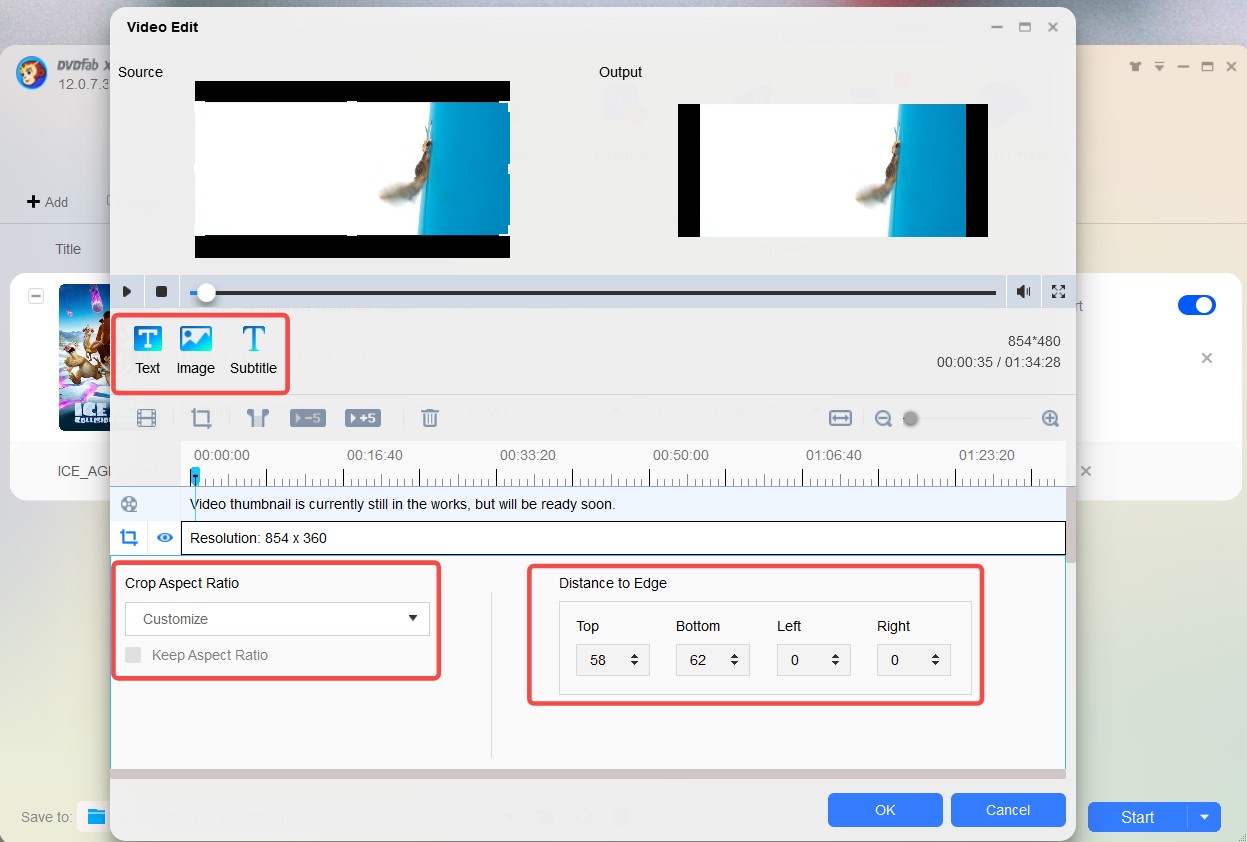
Task: Click the Start button in DVDFab window
Action: click(1137, 817)
